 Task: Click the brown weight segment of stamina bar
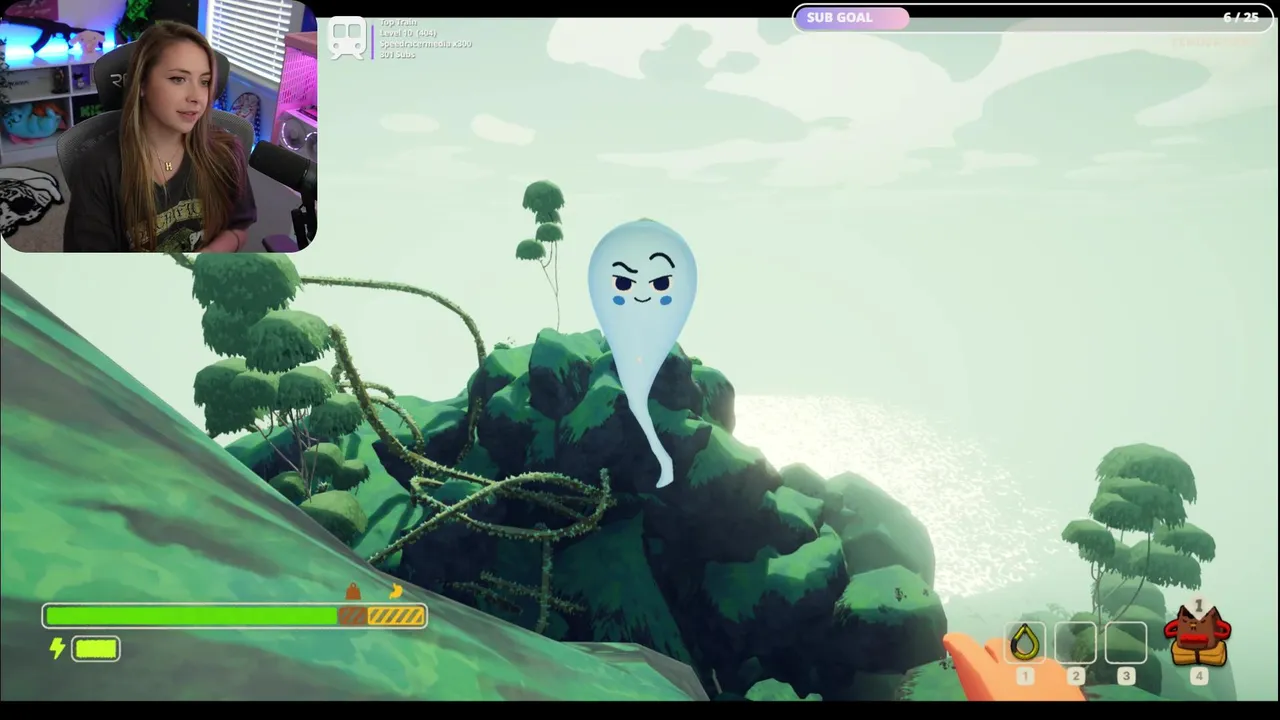[352, 616]
